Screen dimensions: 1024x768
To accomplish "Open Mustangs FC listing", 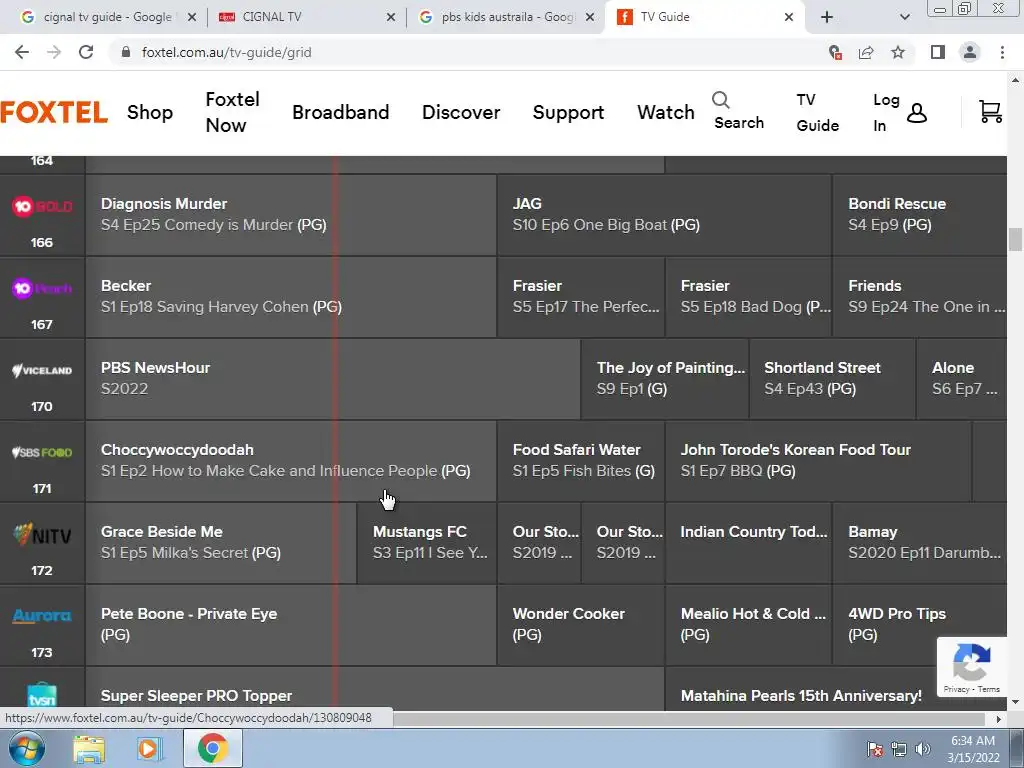I will (x=427, y=543).
